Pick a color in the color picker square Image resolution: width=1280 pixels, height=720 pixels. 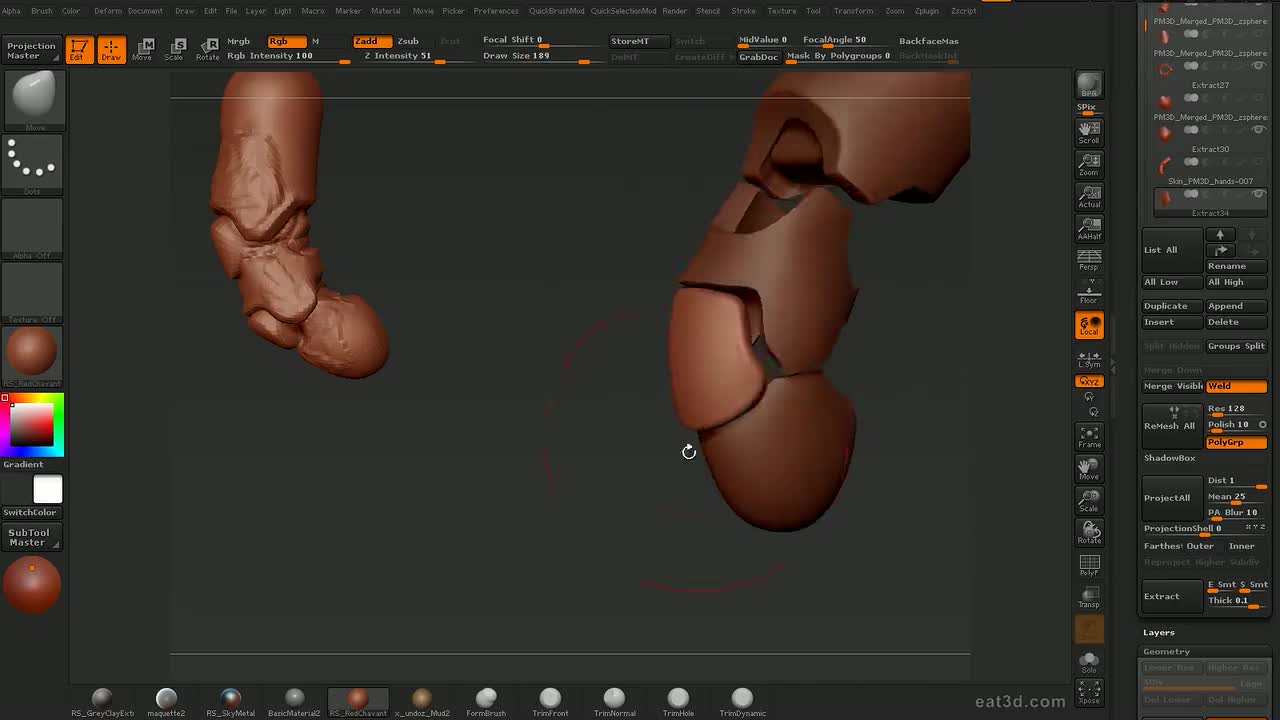[32, 425]
